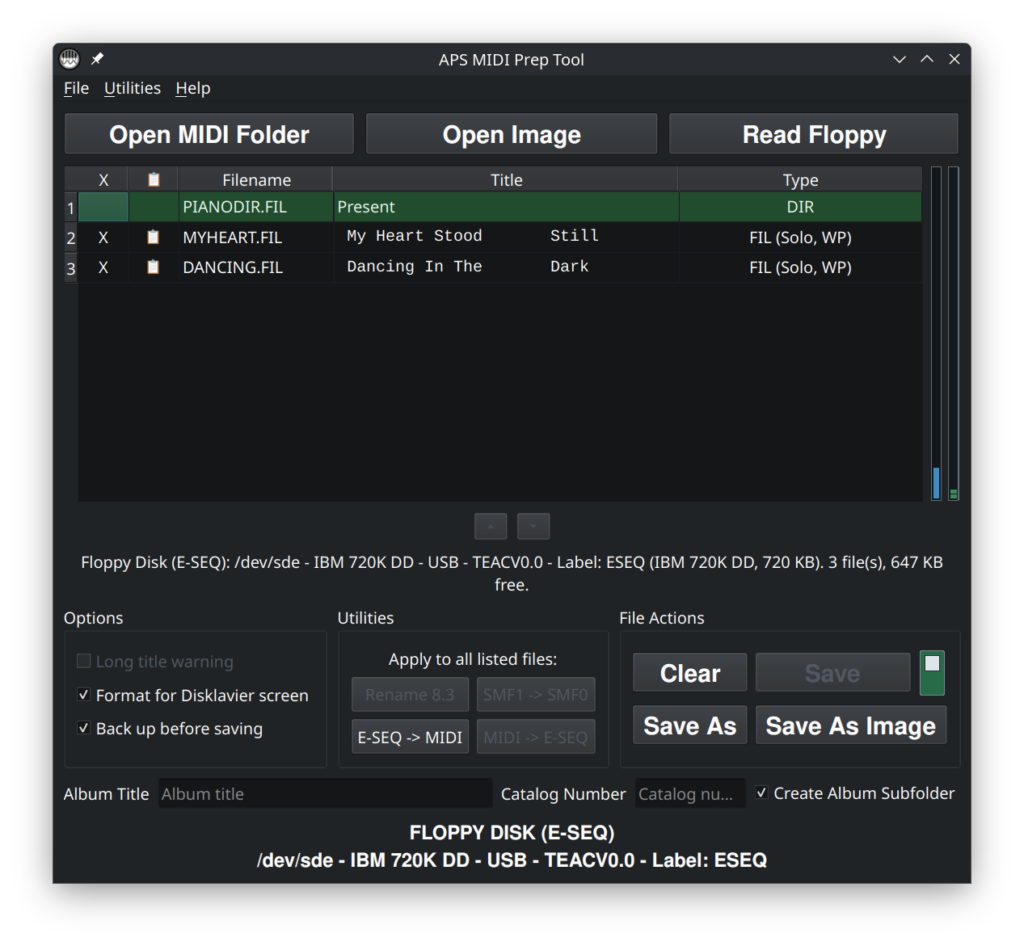1024x946 pixels.
Task: Select row header number 2
Action: [71, 238]
